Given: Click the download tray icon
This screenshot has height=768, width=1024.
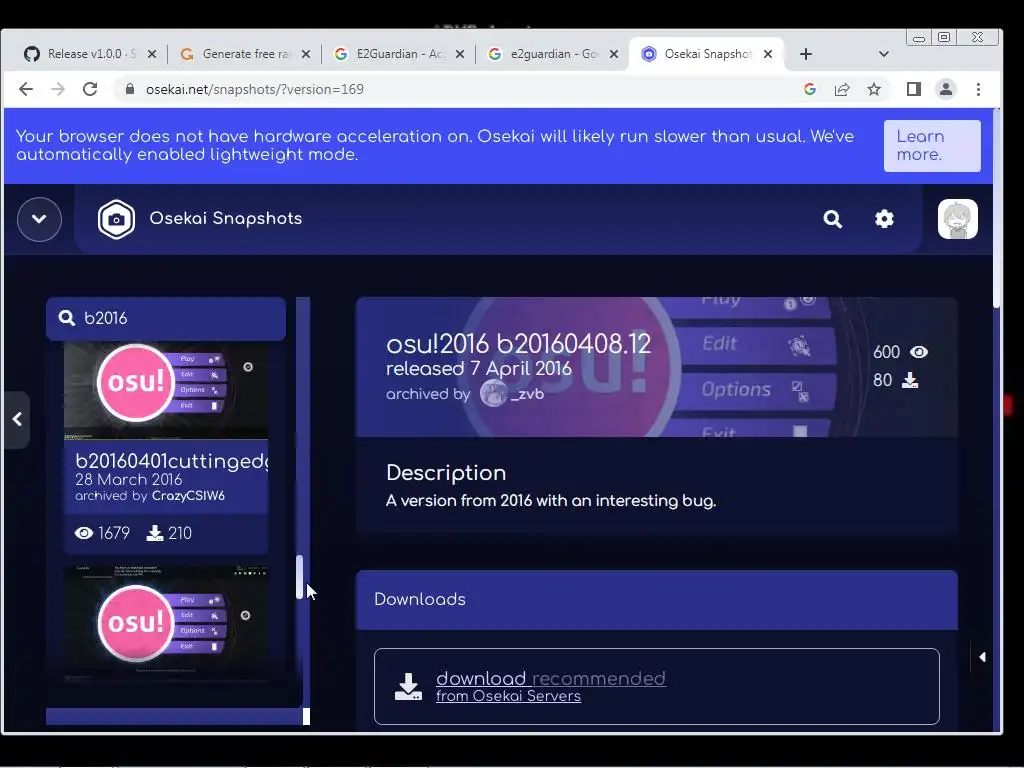Looking at the screenshot, I should point(408,687).
